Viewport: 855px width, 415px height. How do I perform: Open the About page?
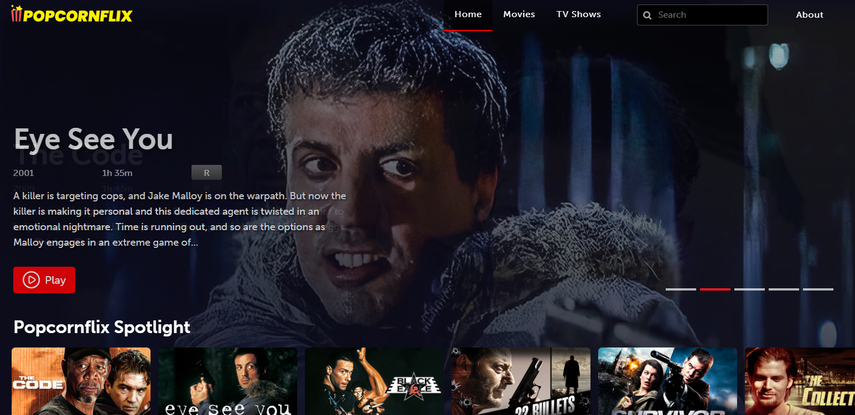(x=809, y=15)
